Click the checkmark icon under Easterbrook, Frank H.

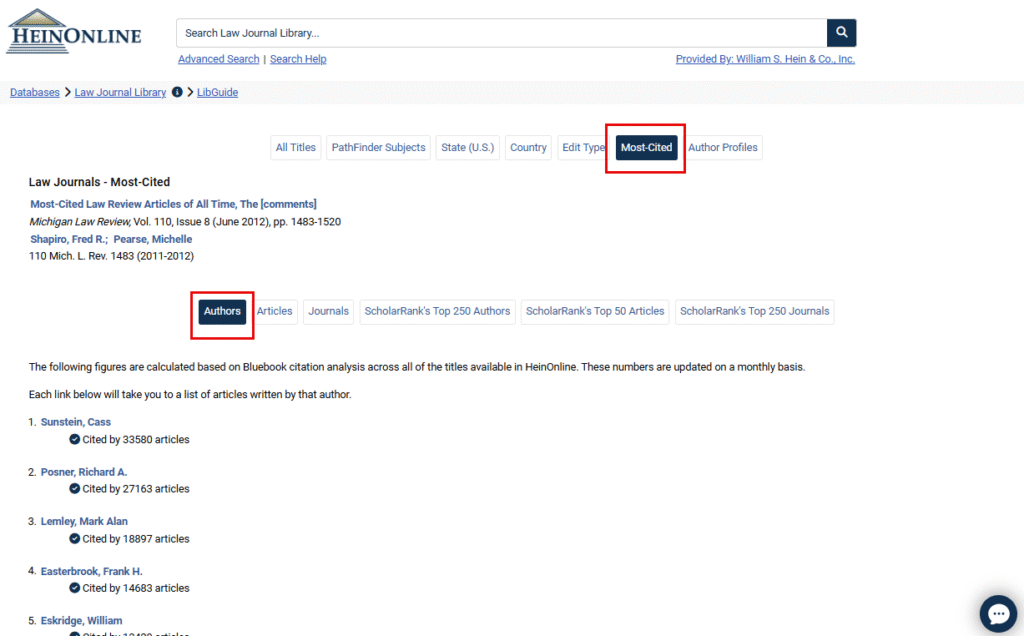[75, 588]
